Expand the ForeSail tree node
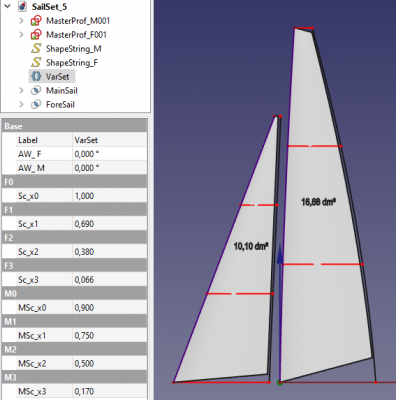The height and width of the screenshot is (400, 396). [x=21, y=104]
